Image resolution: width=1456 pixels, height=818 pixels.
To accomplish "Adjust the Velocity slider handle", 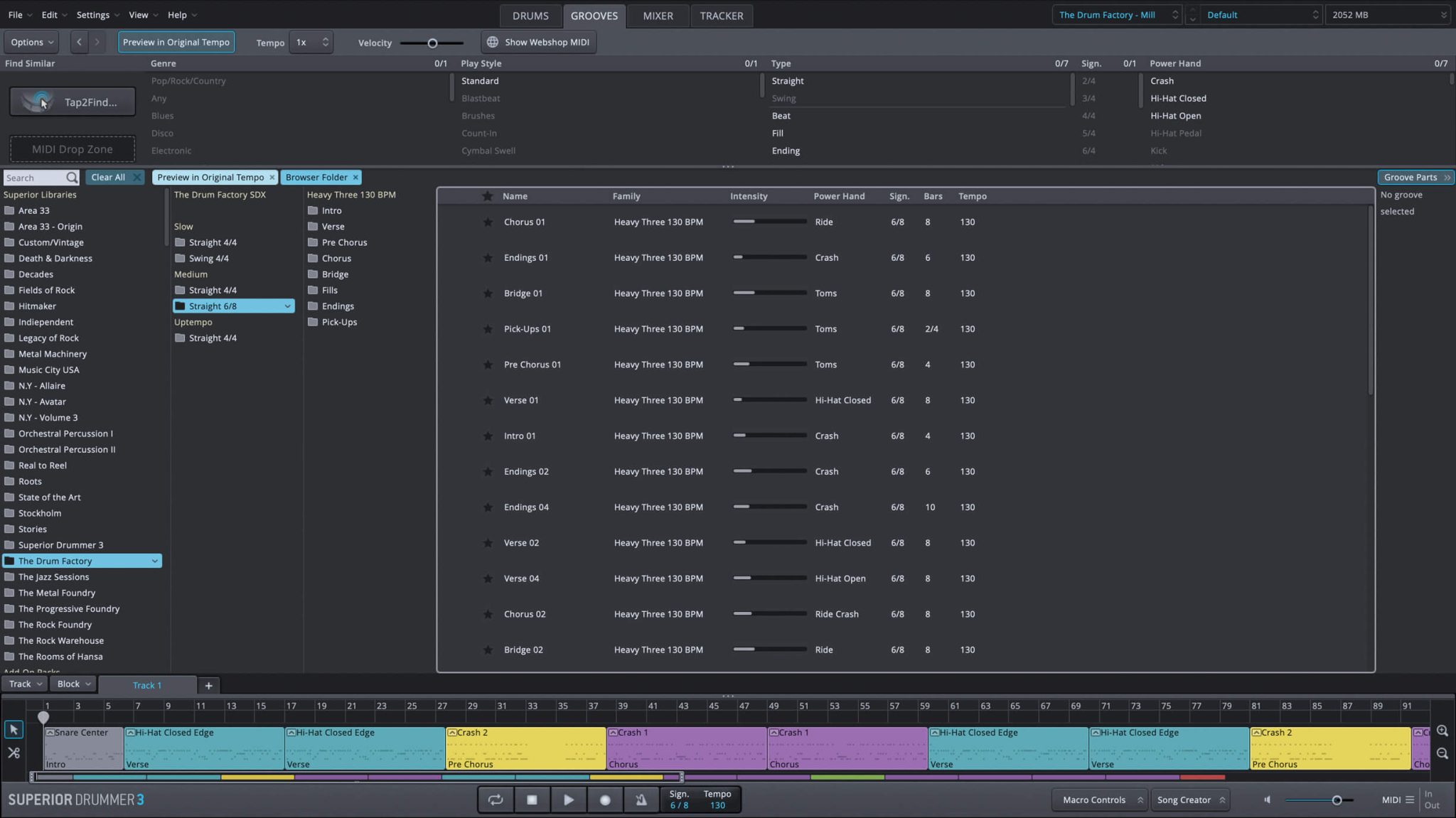I will coord(432,43).
